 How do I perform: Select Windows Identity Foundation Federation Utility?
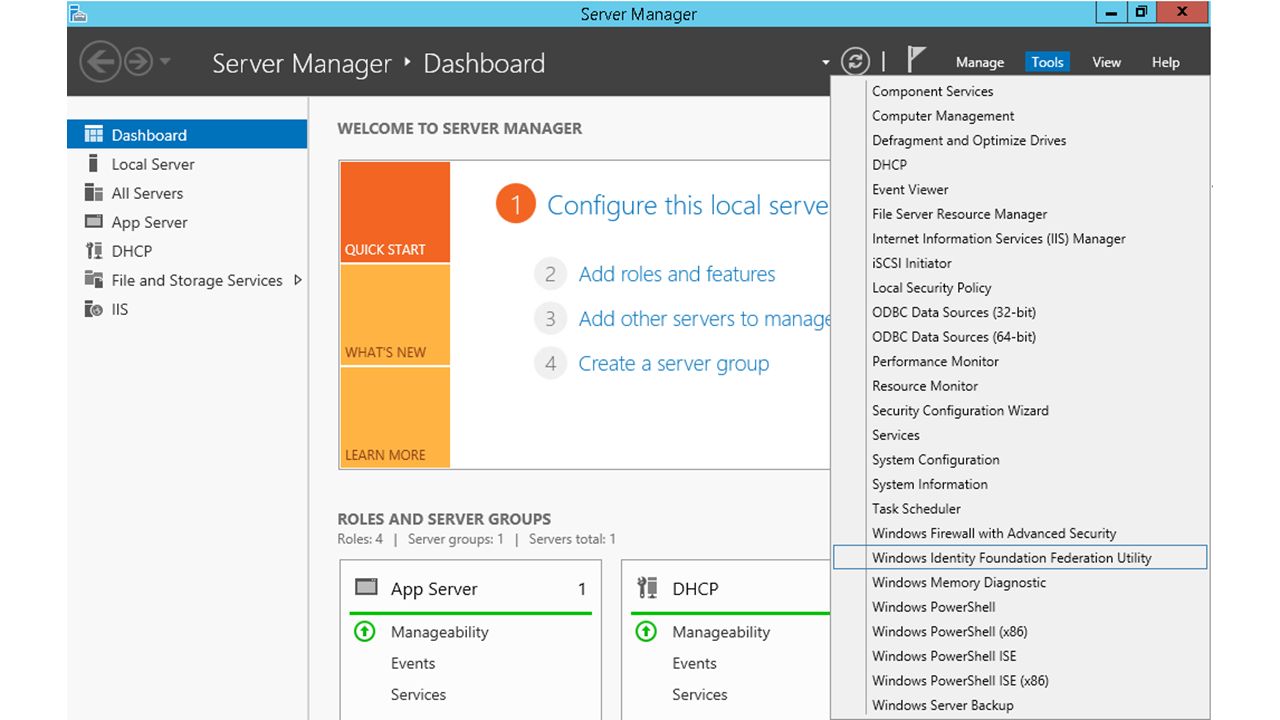point(1020,558)
